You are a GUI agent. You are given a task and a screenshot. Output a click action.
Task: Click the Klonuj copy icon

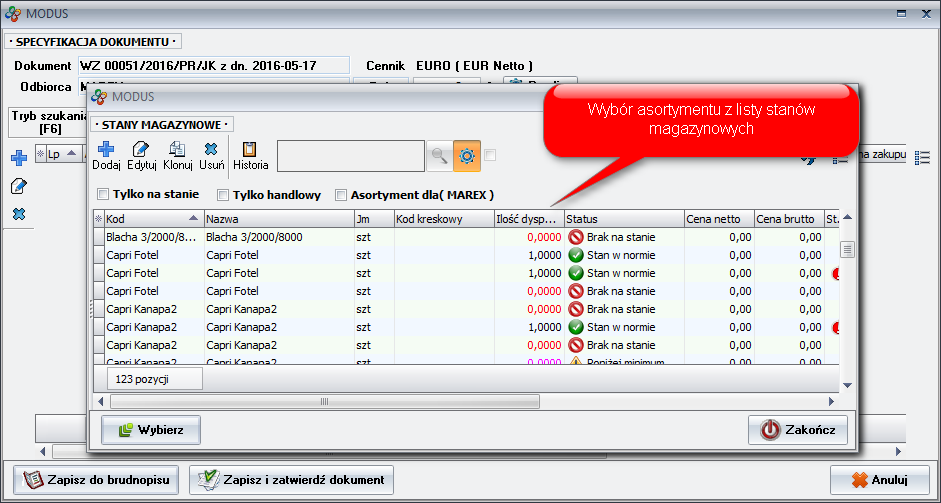[x=177, y=149]
